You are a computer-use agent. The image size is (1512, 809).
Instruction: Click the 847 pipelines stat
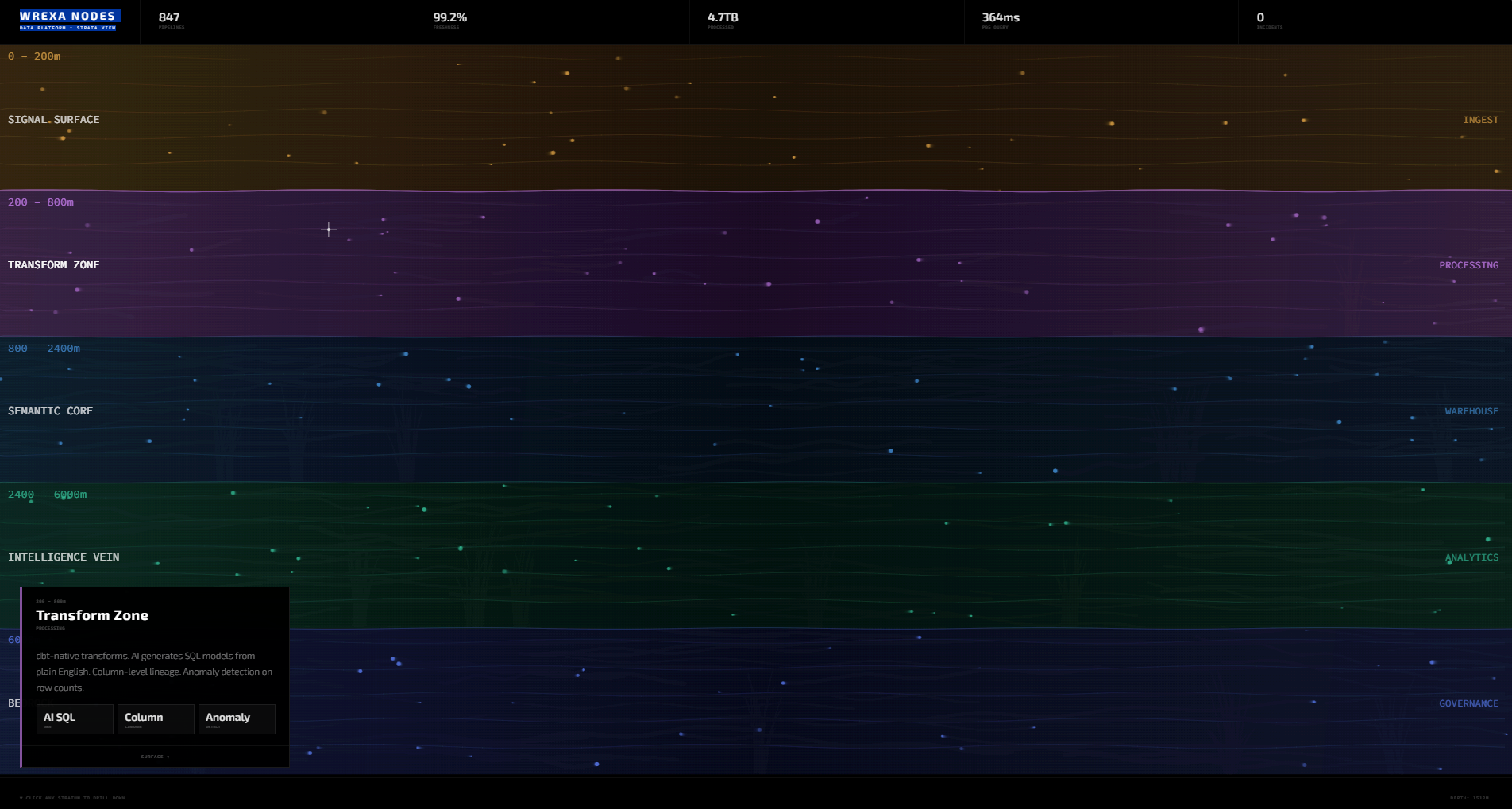click(x=170, y=21)
